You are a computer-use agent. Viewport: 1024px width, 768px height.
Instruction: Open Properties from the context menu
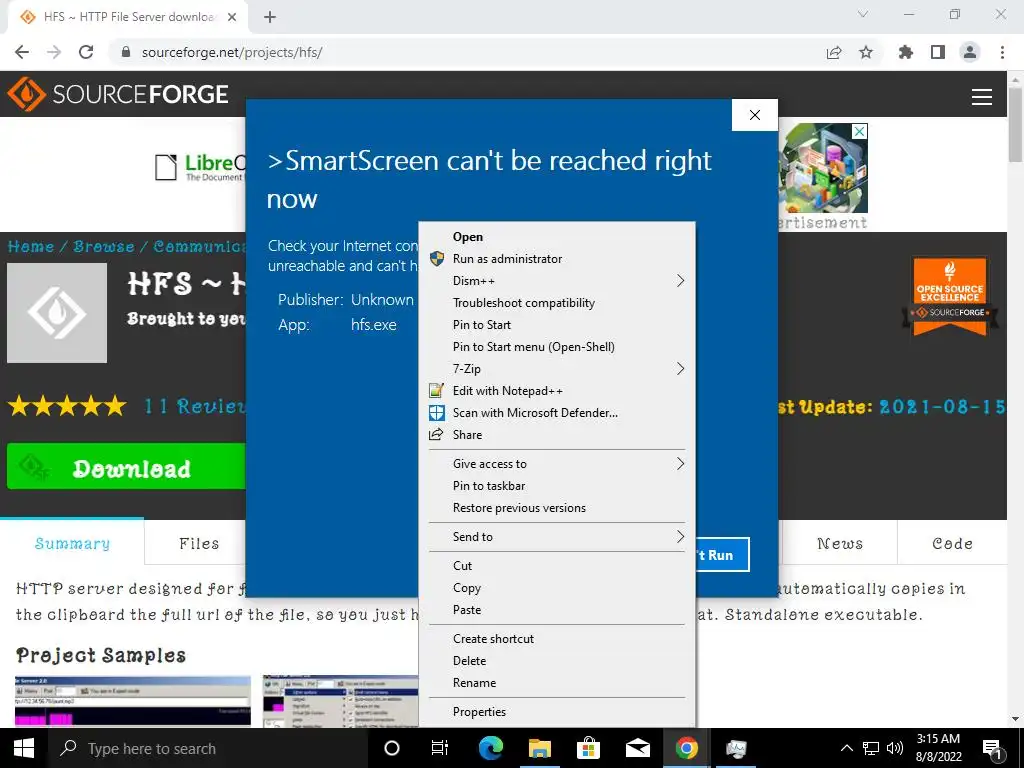557,712
